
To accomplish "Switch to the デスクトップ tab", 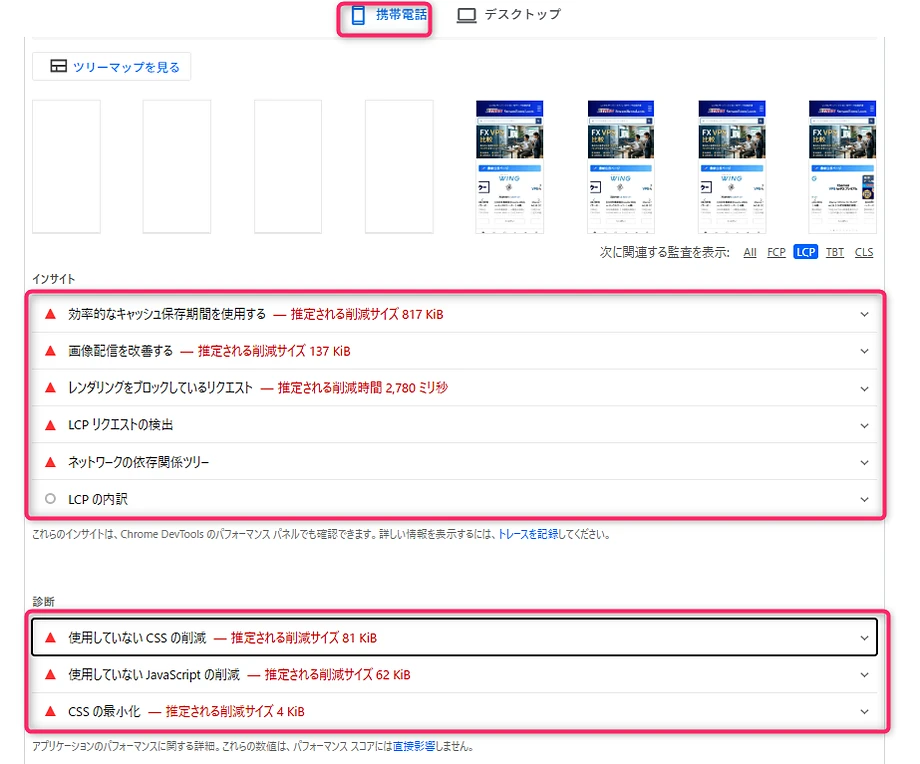I will [509, 15].
